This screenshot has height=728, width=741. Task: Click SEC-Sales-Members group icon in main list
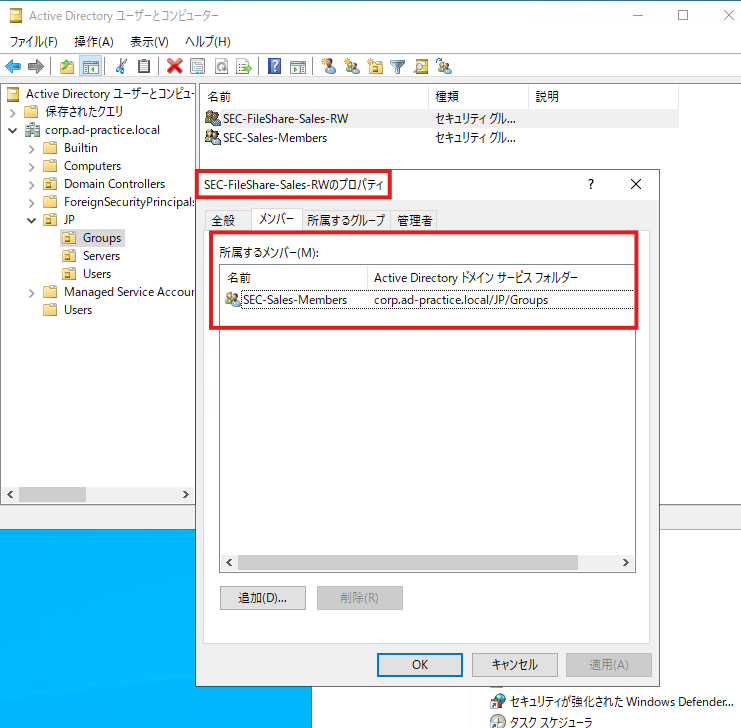[213, 138]
